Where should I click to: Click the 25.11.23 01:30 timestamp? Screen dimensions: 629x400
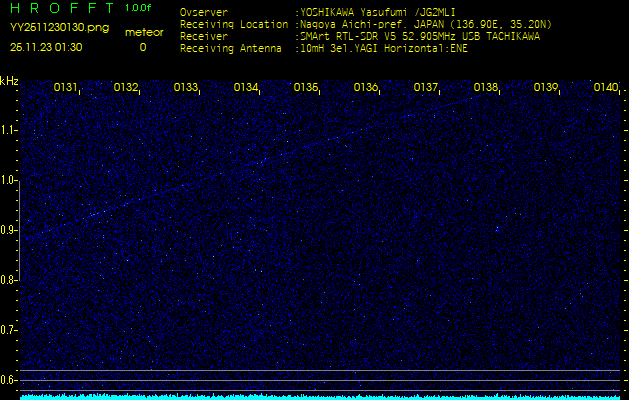[46, 47]
